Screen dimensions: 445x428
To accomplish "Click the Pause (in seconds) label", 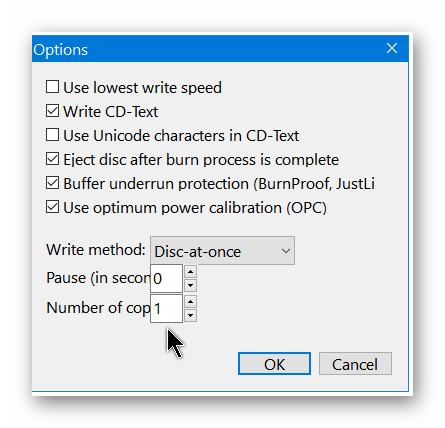I will click(98, 278).
